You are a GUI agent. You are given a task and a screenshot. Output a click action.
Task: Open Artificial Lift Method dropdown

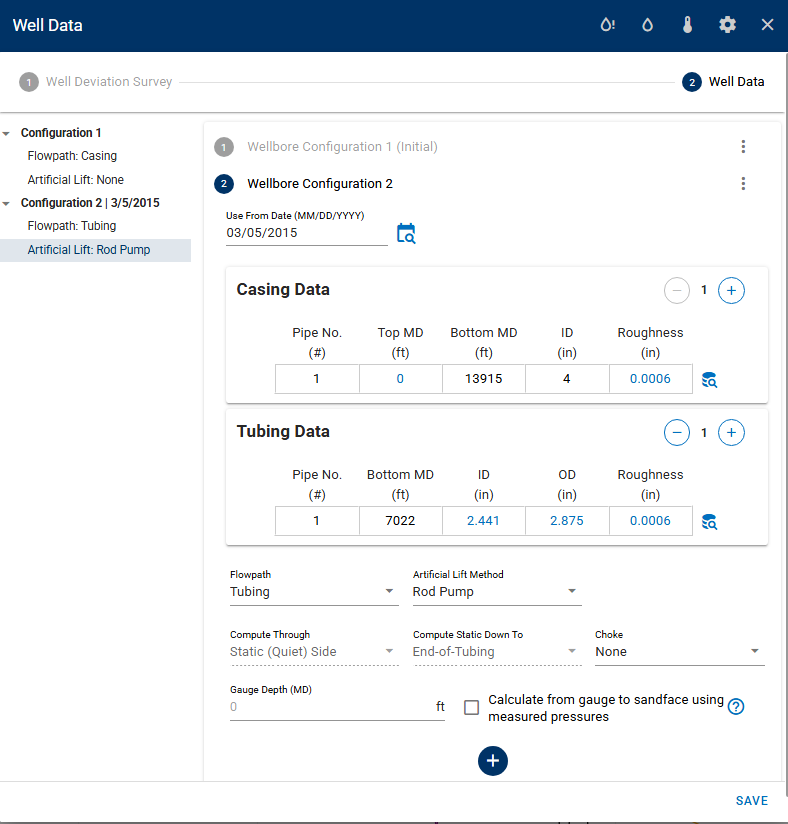coord(496,592)
